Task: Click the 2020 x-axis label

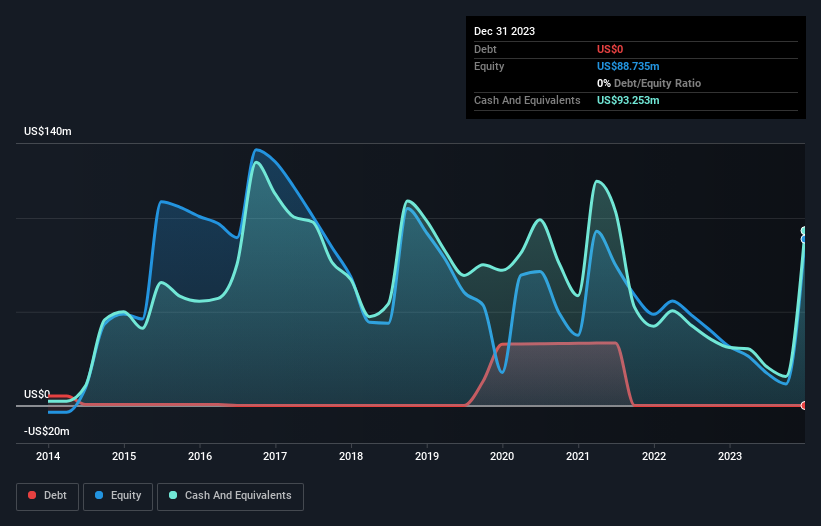Action: pyautogui.click(x=502, y=456)
